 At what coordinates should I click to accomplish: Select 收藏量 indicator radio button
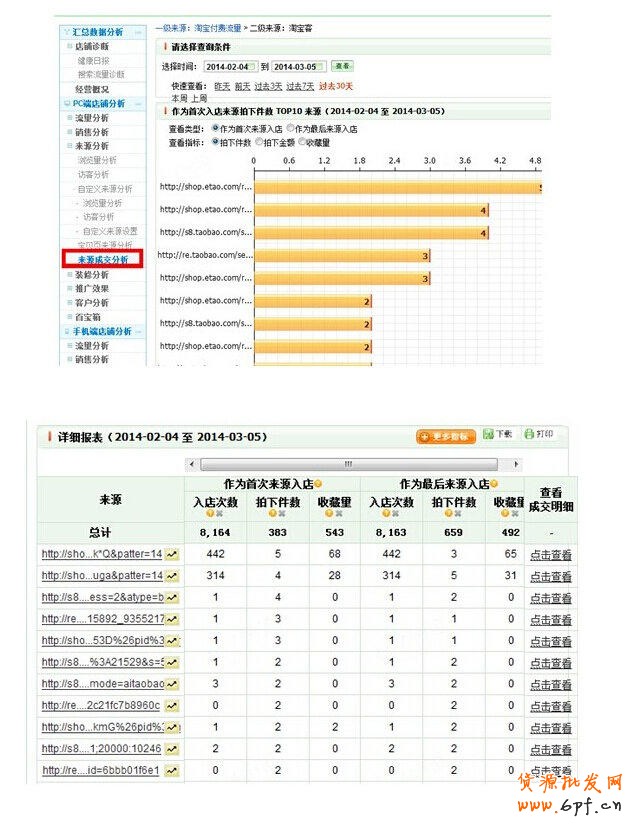(x=299, y=143)
